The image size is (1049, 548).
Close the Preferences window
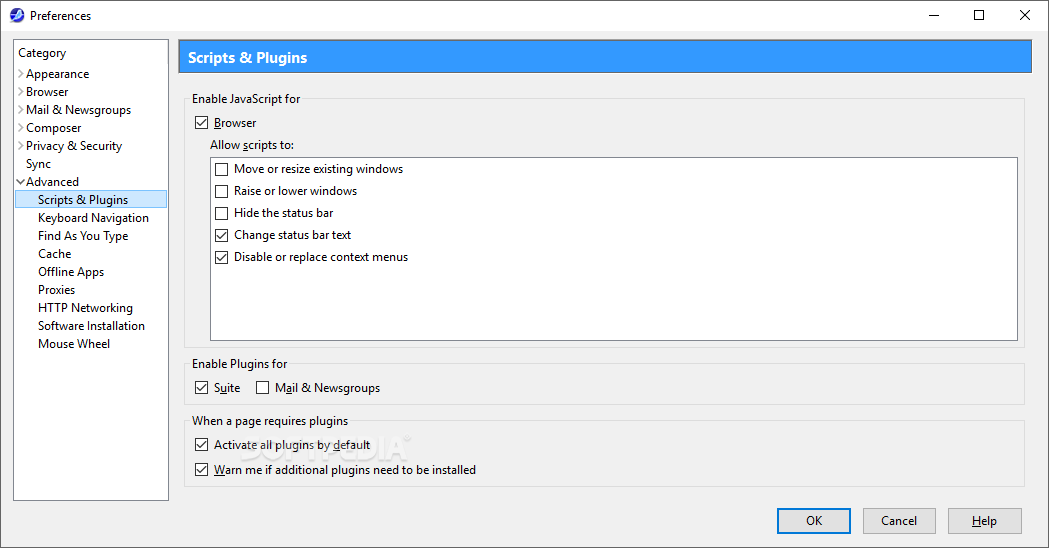pos(1024,15)
